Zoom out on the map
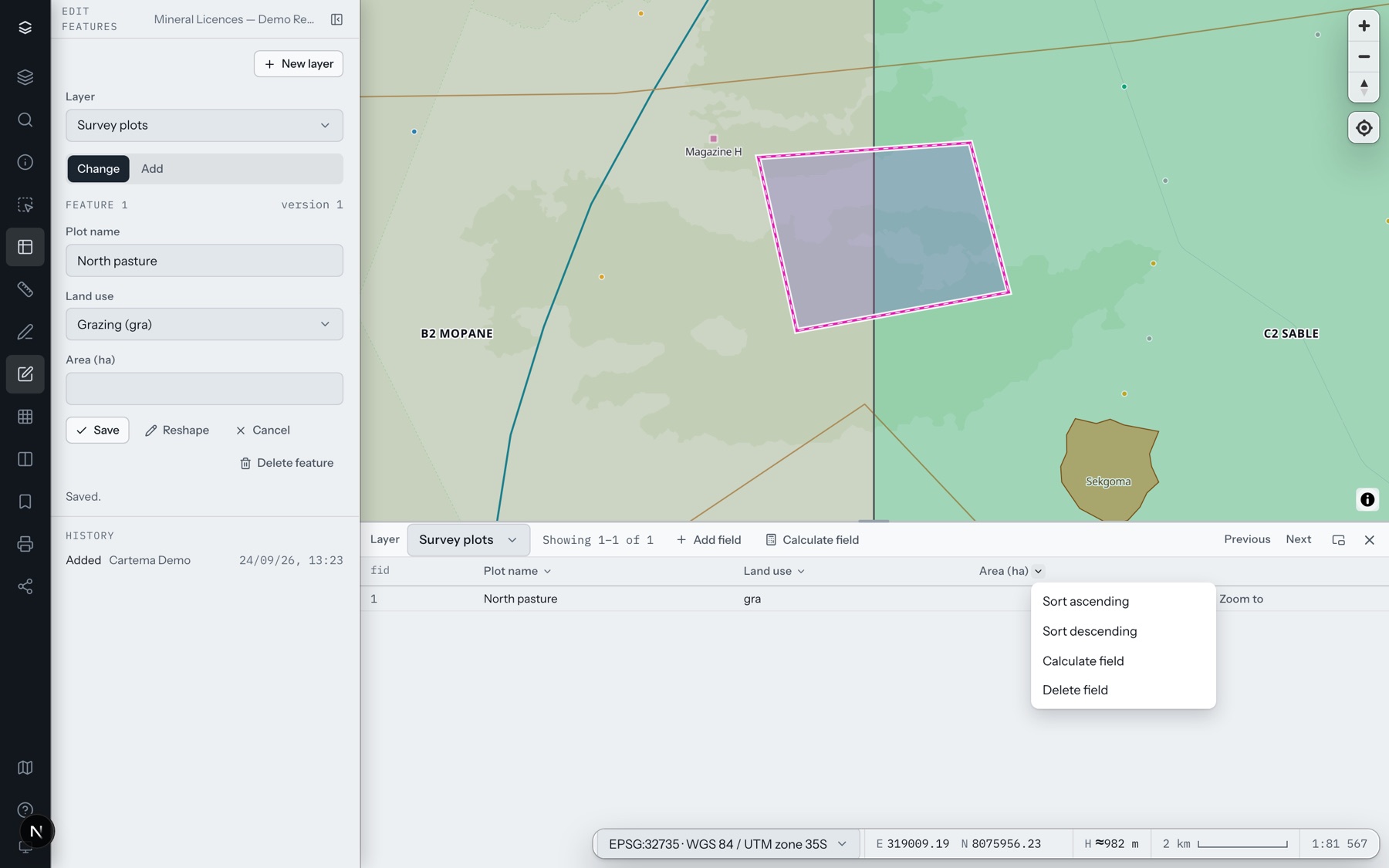The width and height of the screenshot is (1389, 868). 1364,56
